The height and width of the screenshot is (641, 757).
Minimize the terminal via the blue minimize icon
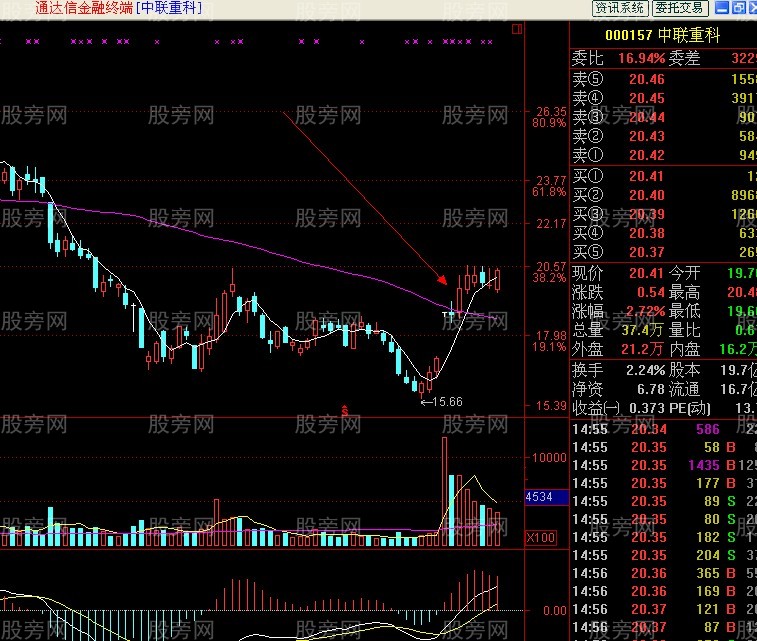(x=722, y=8)
